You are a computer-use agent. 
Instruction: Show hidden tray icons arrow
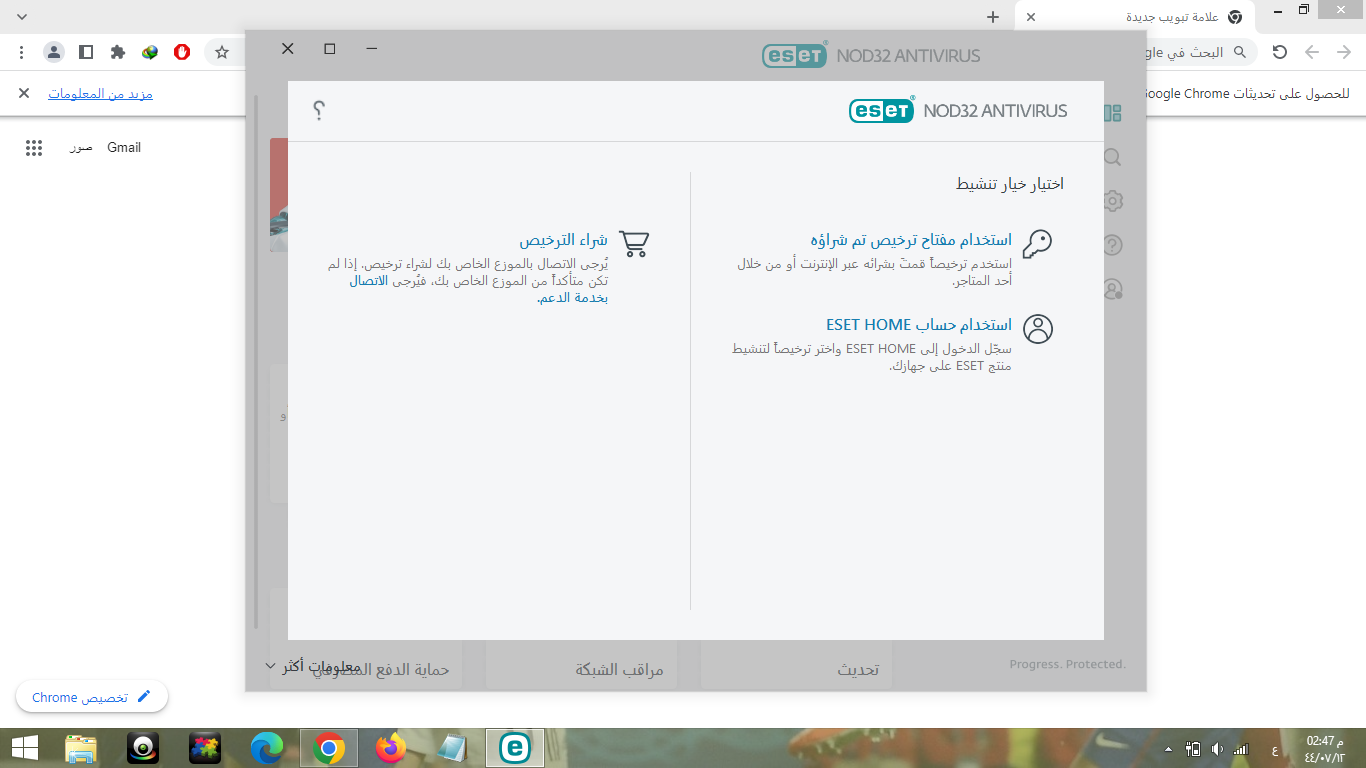(x=1168, y=749)
